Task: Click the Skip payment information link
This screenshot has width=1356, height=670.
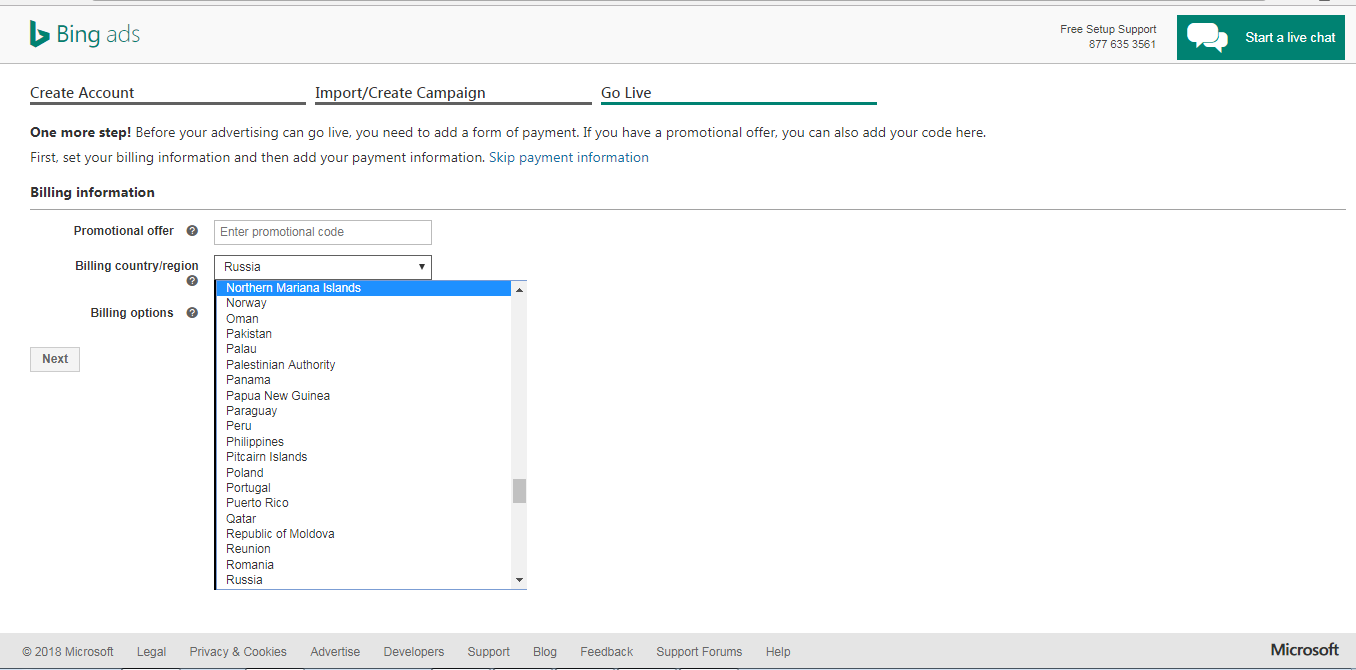Action: pyautogui.click(x=568, y=158)
